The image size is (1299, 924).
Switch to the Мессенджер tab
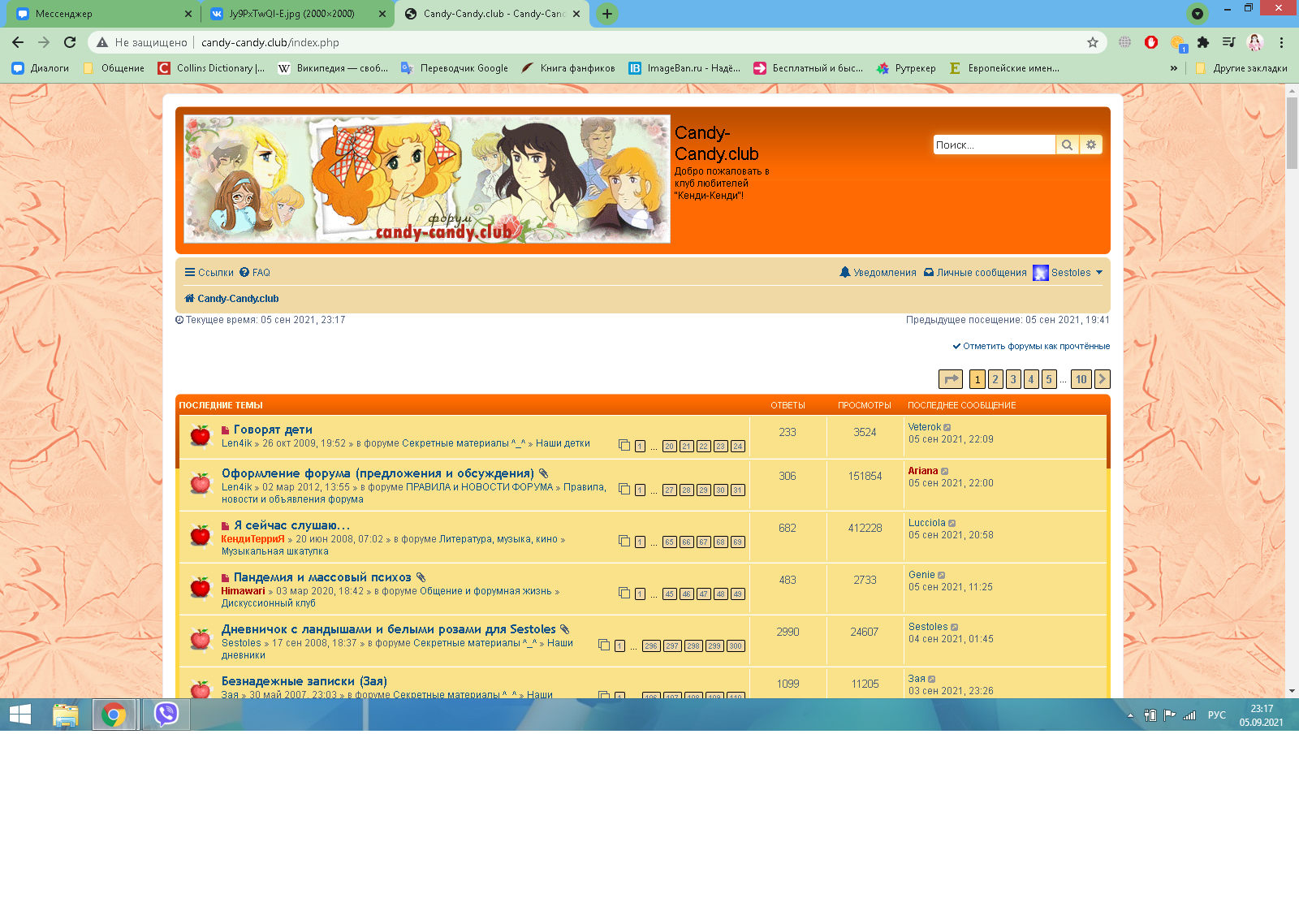click(x=97, y=14)
